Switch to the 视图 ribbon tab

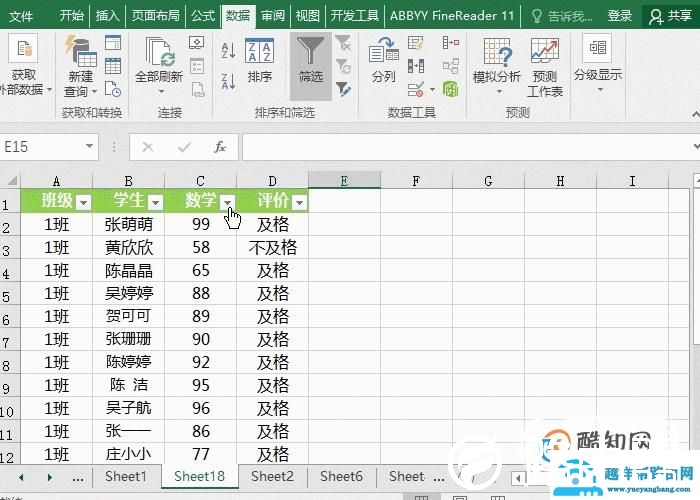coord(308,16)
